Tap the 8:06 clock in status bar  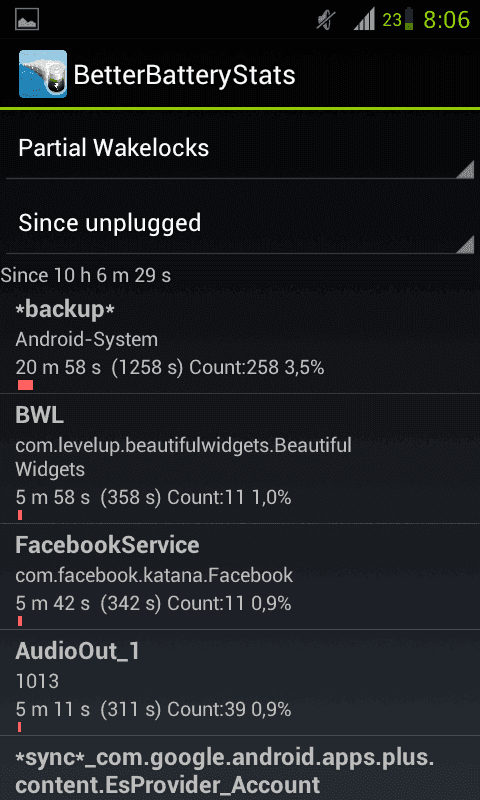point(446,20)
